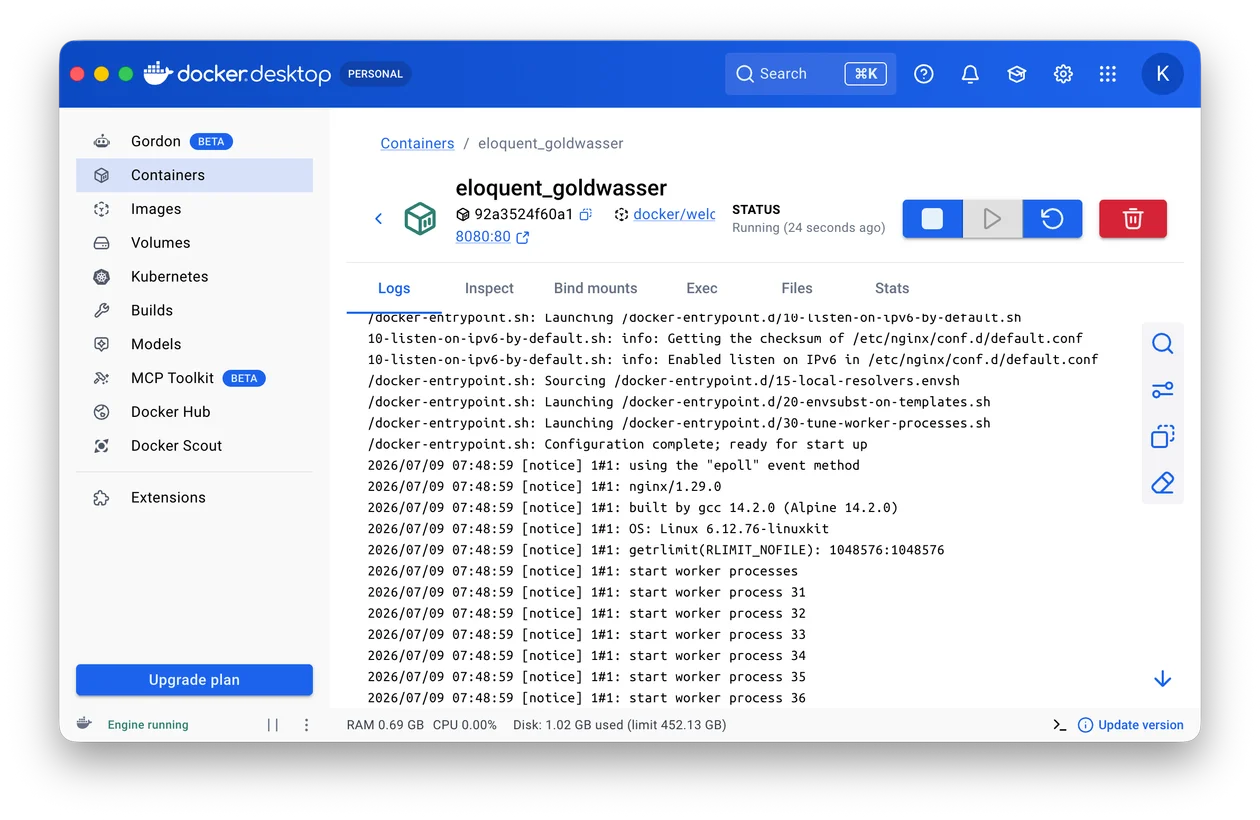Click the log line "OS: Linux 6.12.76-linuxkit"

598,529
